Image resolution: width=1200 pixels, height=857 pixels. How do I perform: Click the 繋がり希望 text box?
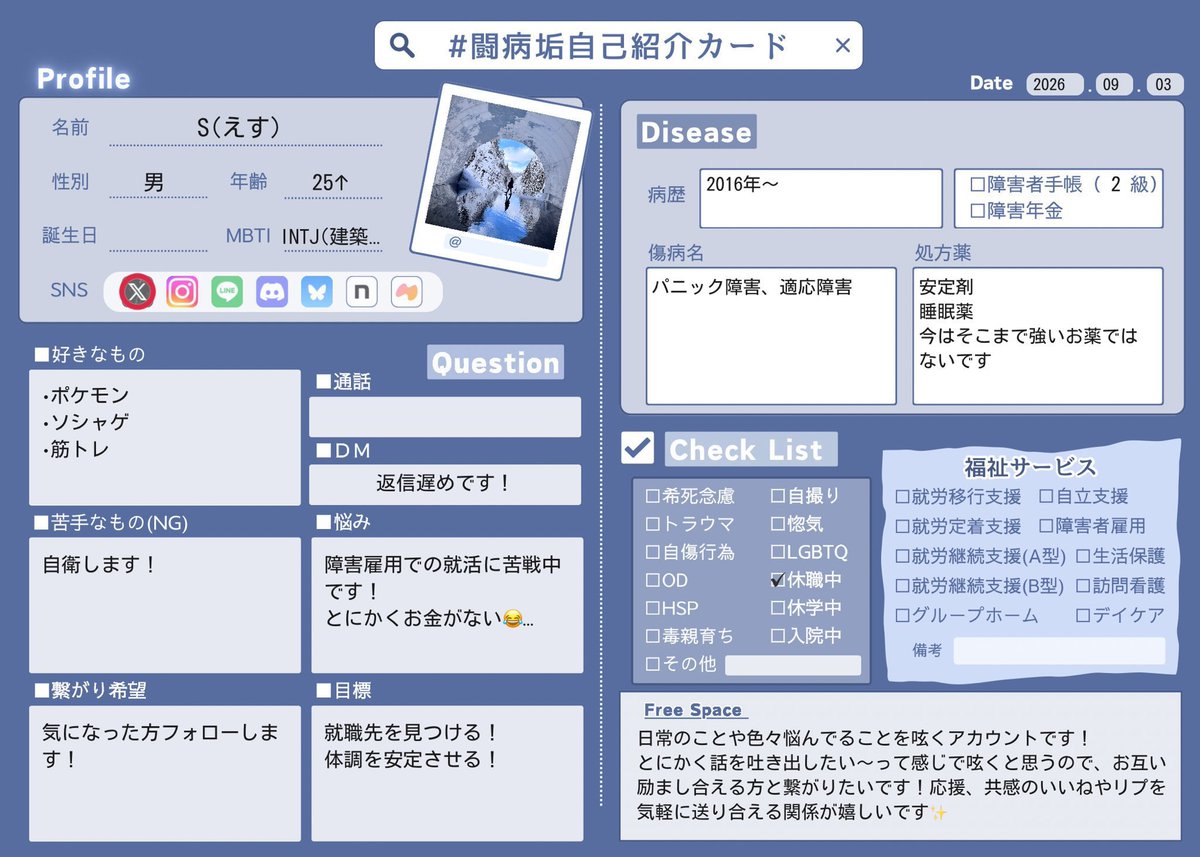click(x=165, y=773)
